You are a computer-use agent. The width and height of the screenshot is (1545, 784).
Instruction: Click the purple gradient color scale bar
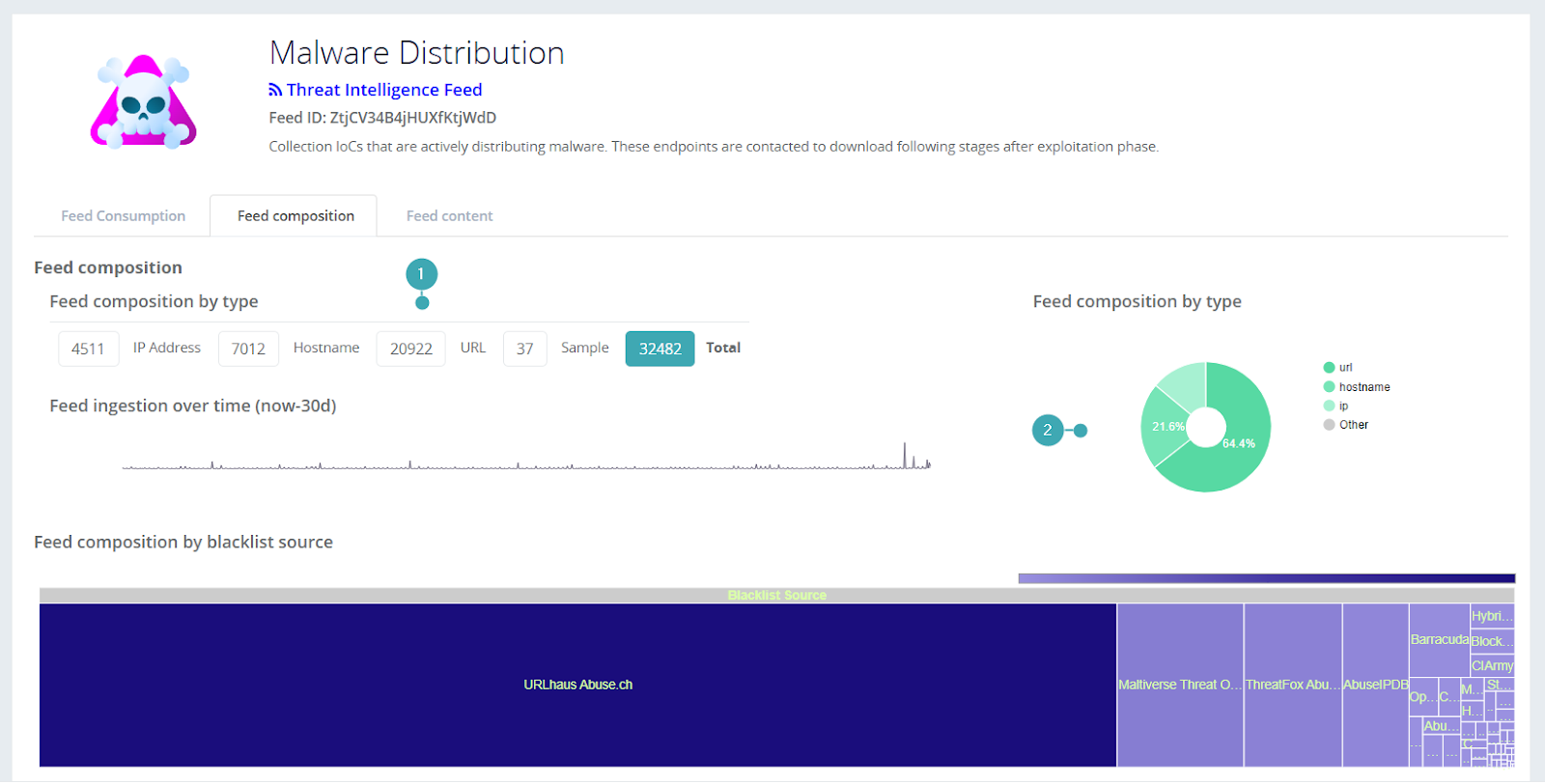1266,578
